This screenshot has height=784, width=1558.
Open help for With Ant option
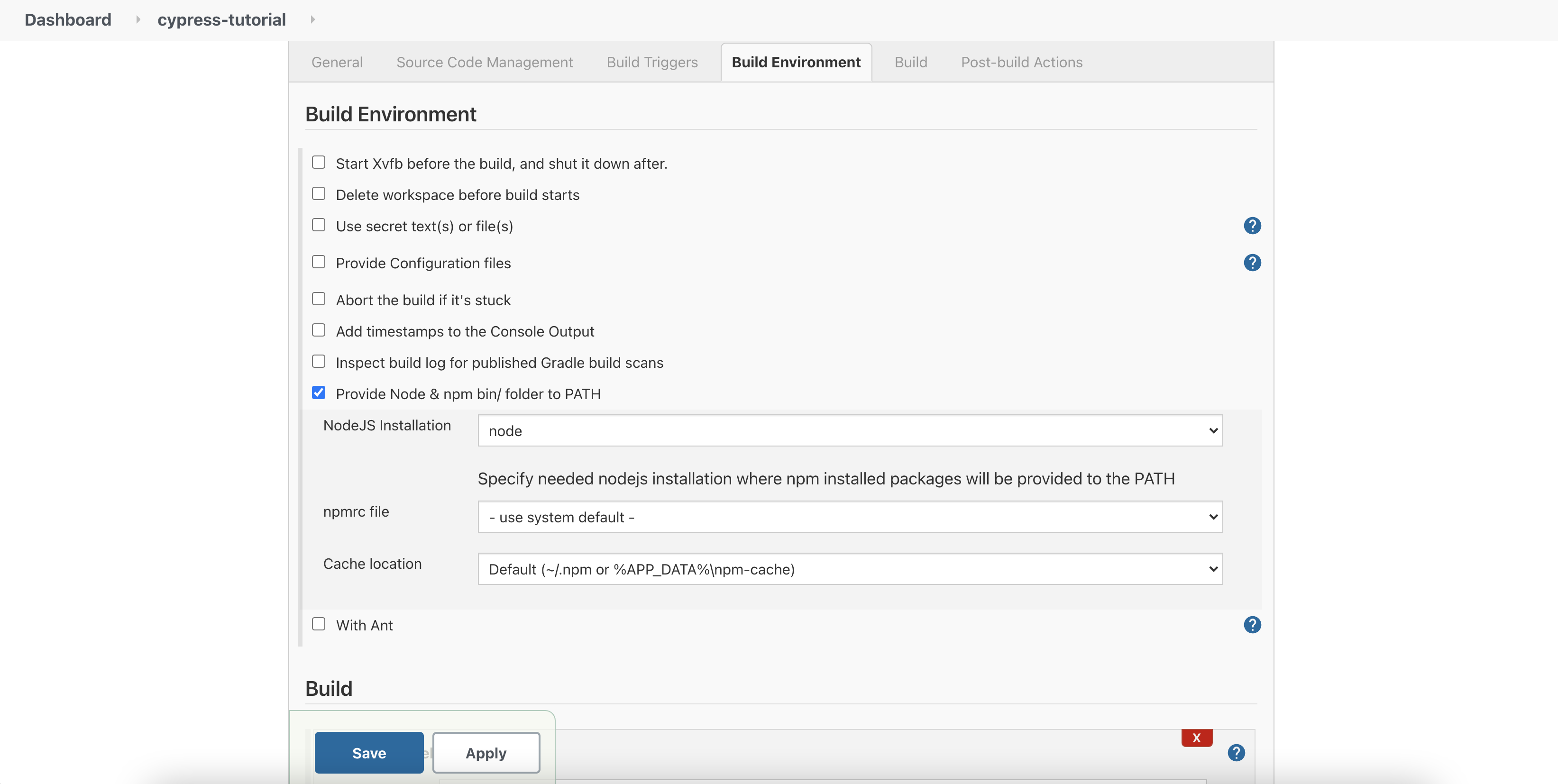pyautogui.click(x=1252, y=624)
